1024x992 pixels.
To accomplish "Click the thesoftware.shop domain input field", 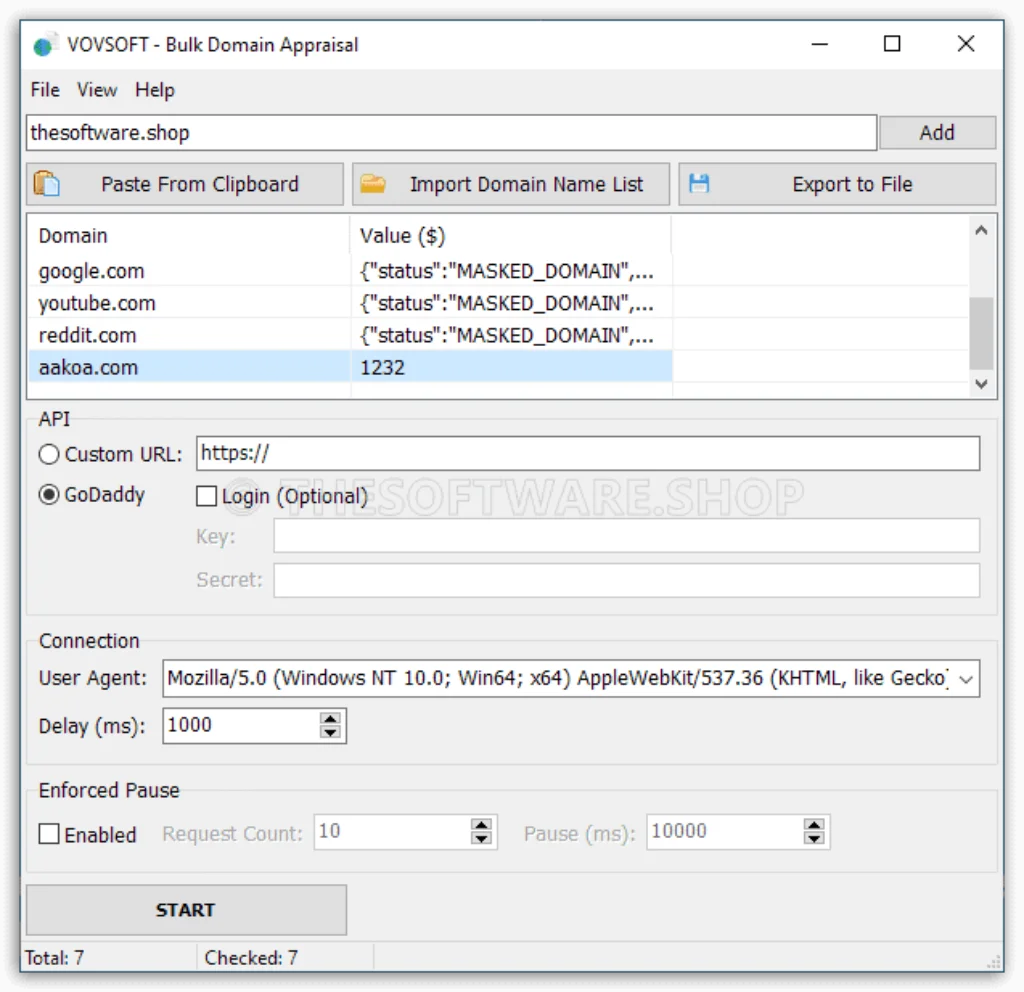I will point(451,133).
